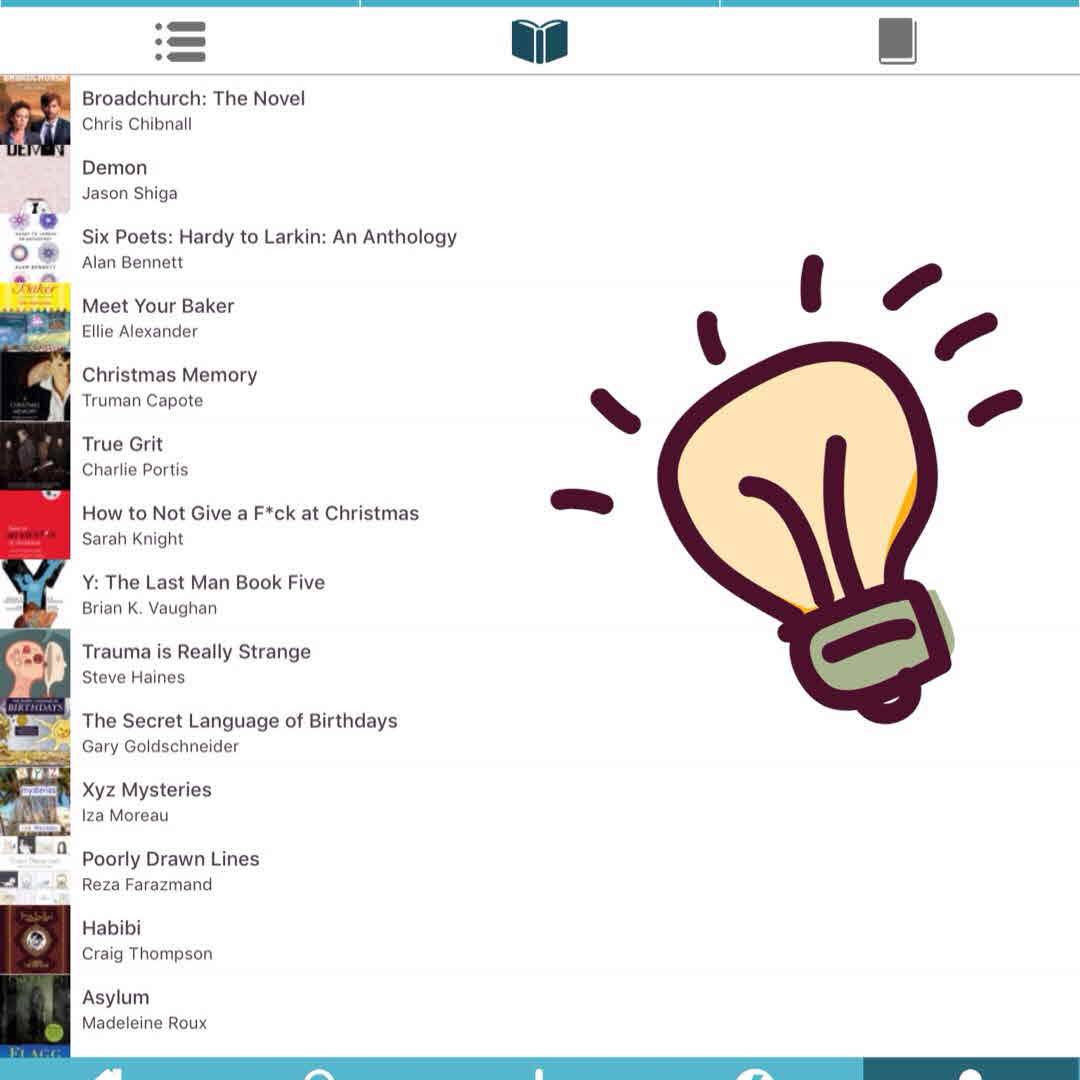Select the closed gray book tab icon
The image size is (1080, 1080).
[x=897, y=42]
